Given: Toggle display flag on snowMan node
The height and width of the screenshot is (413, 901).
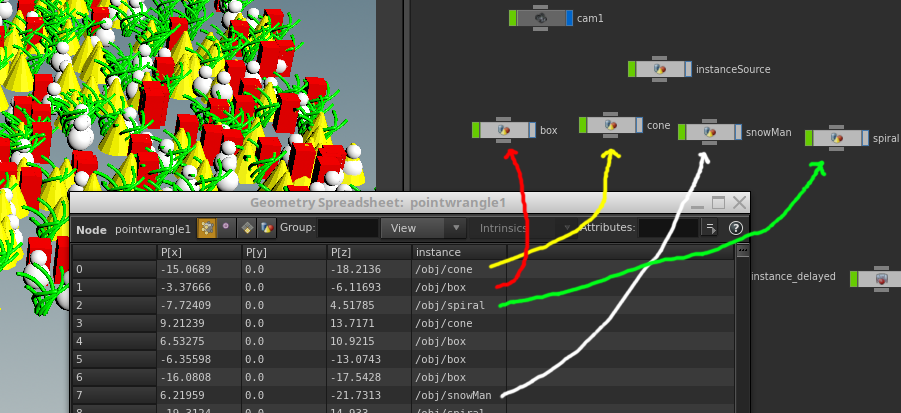Looking at the screenshot, I should tap(738, 132).
